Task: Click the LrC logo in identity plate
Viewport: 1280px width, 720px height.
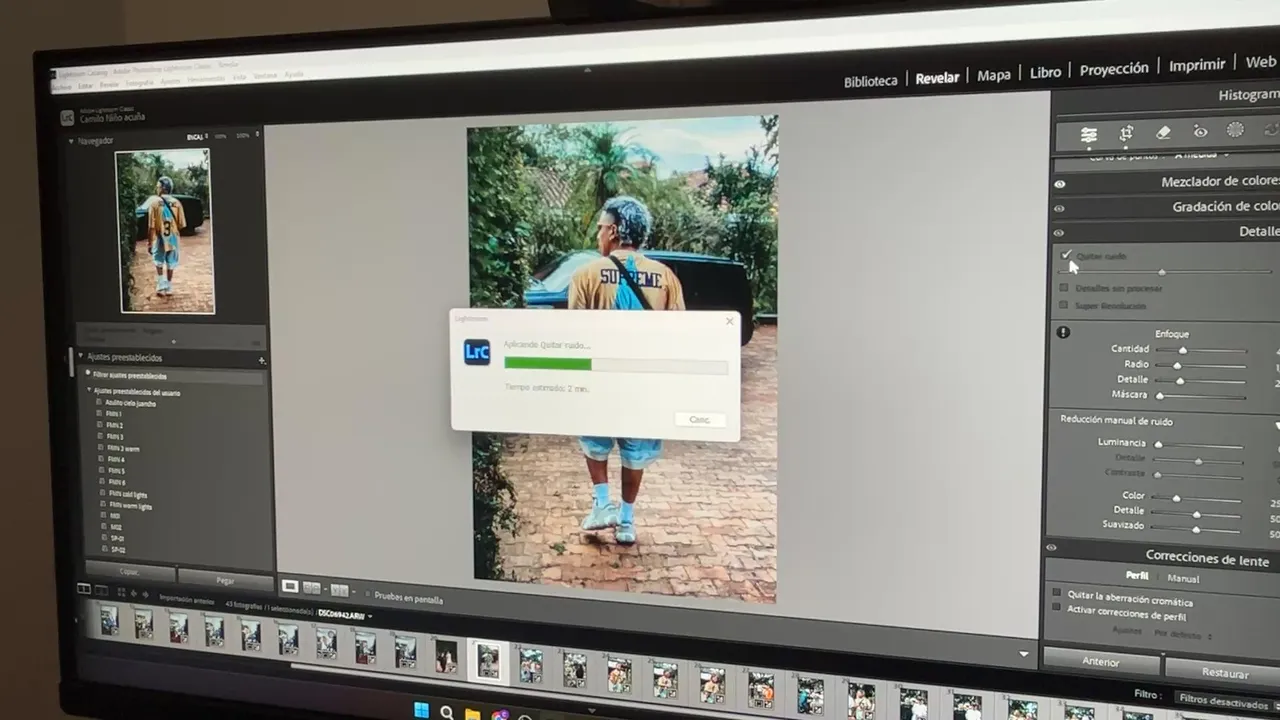Action: [67, 117]
